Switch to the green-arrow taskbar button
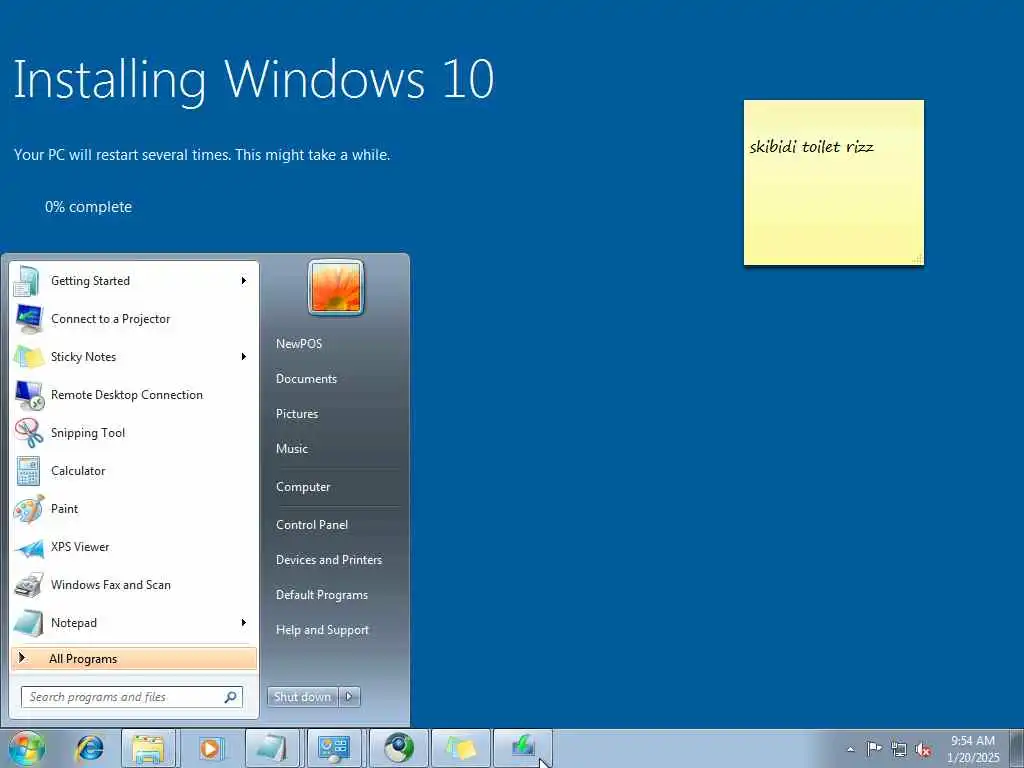The height and width of the screenshot is (768, 1024). point(523,748)
